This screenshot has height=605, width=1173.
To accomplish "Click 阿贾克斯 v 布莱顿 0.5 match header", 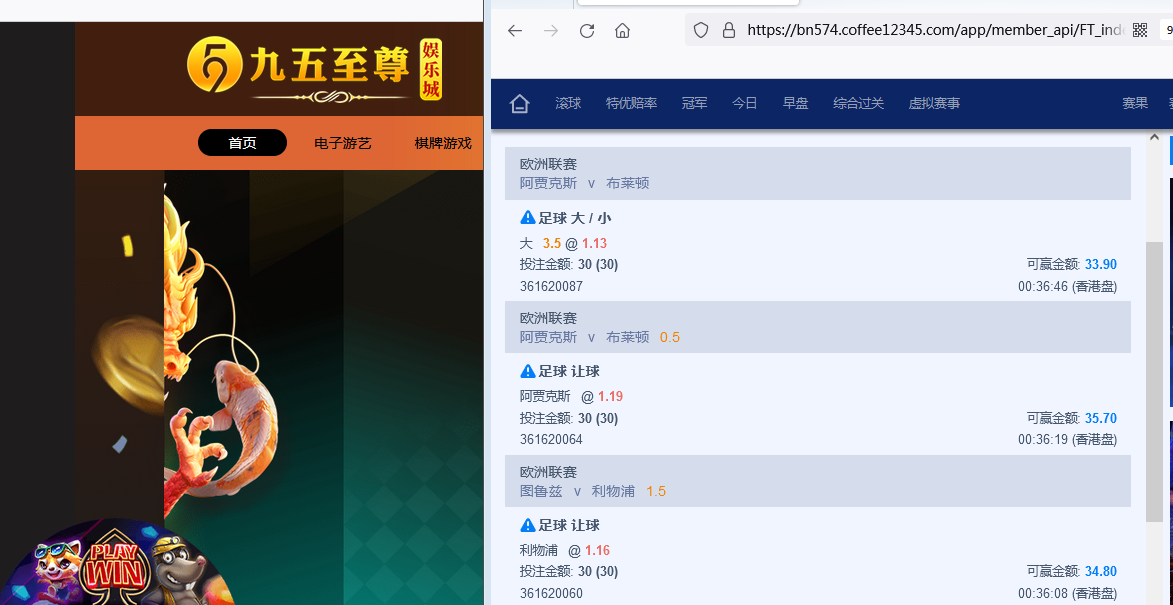I will pos(600,337).
